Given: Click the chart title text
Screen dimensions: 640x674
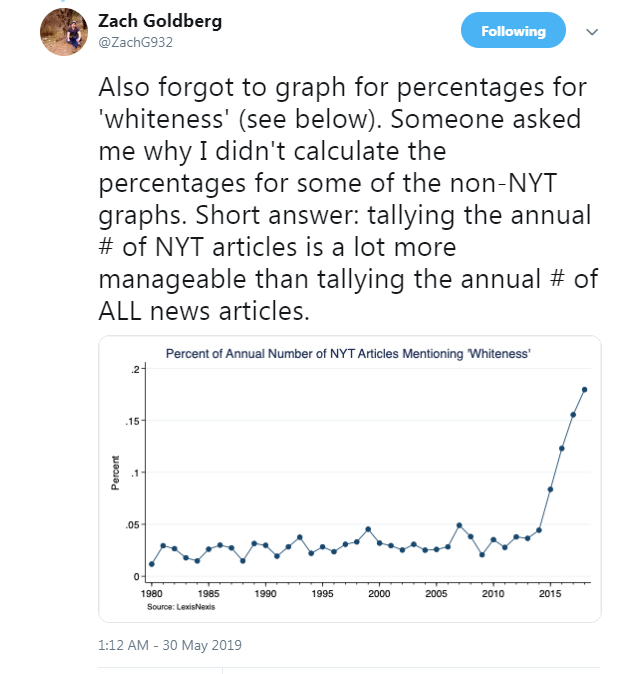Looking at the screenshot, I should coord(348,354).
